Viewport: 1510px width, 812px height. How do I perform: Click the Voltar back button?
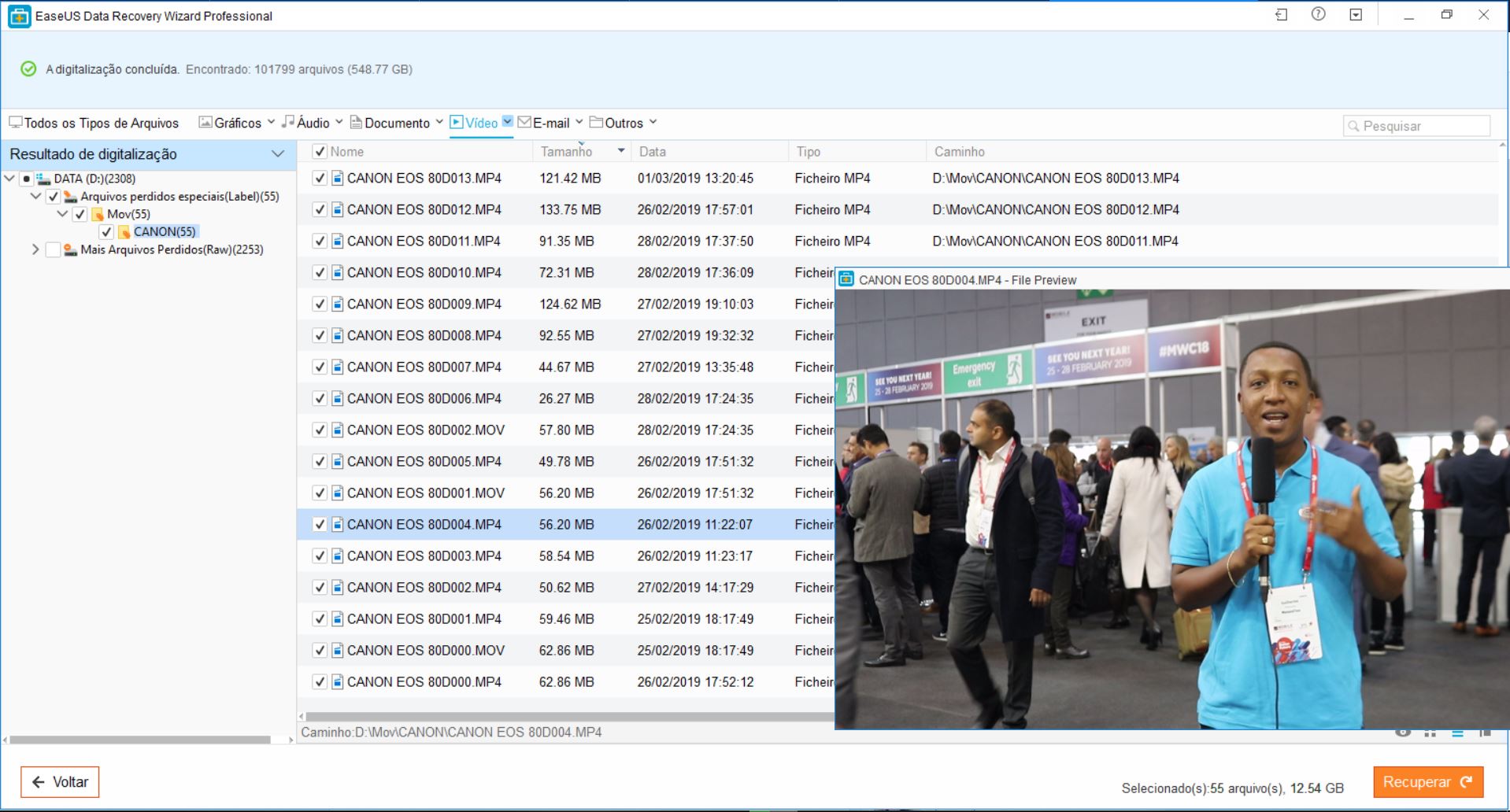coord(60,782)
